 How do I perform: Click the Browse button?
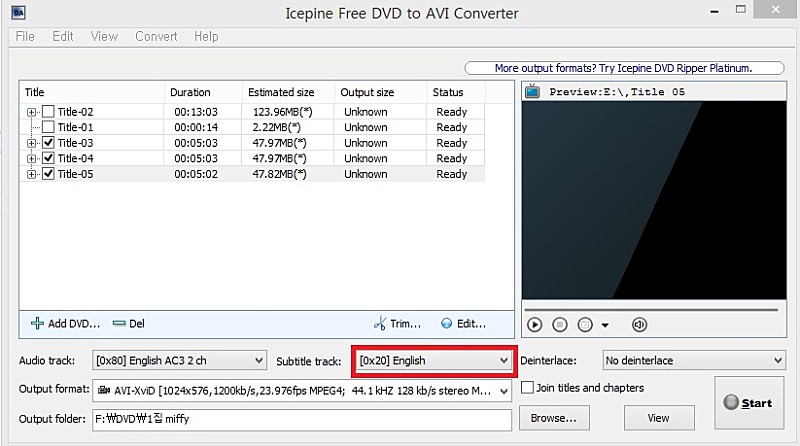(x=554, y=418)
